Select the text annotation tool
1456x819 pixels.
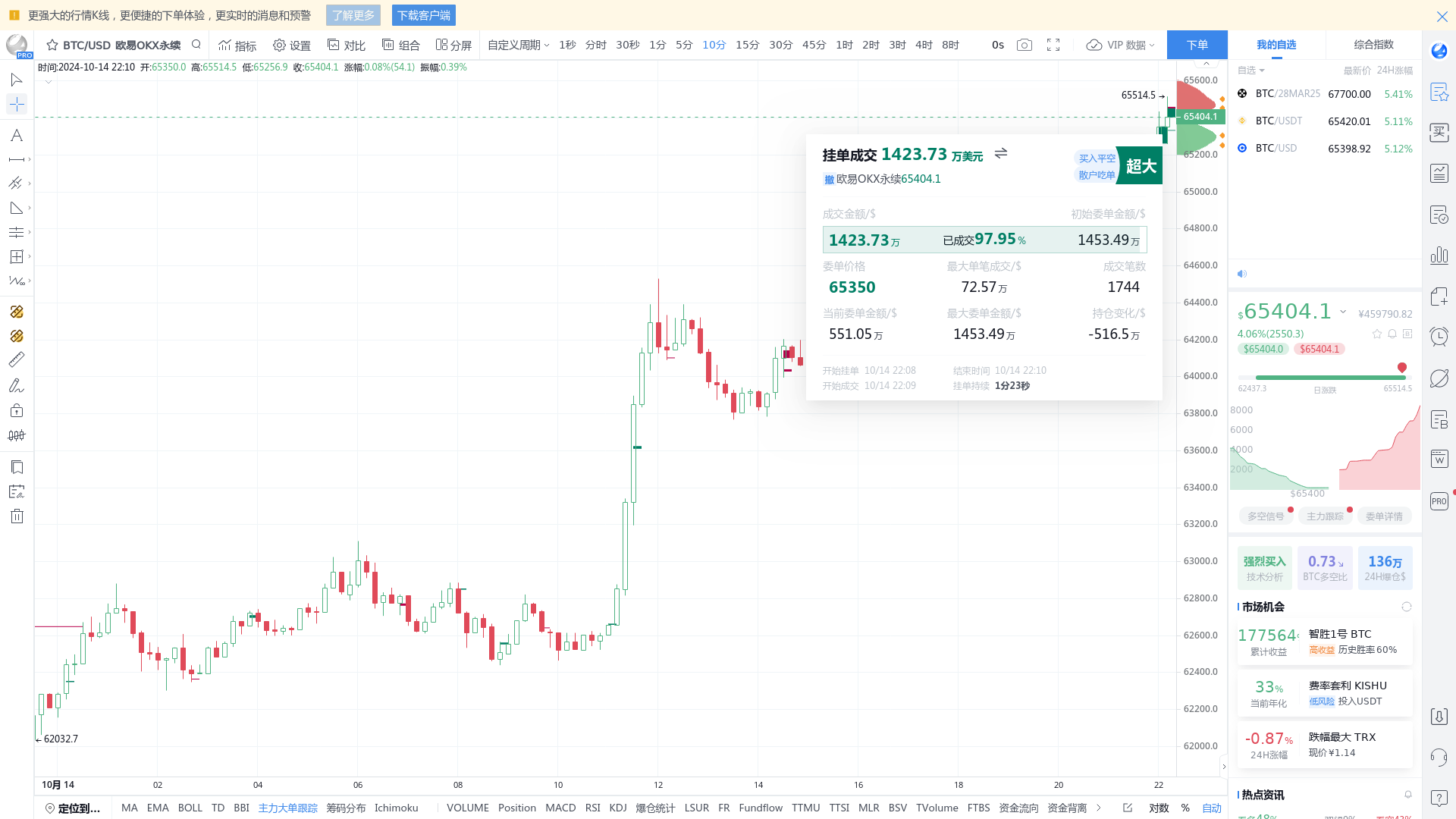pos(16,135)
